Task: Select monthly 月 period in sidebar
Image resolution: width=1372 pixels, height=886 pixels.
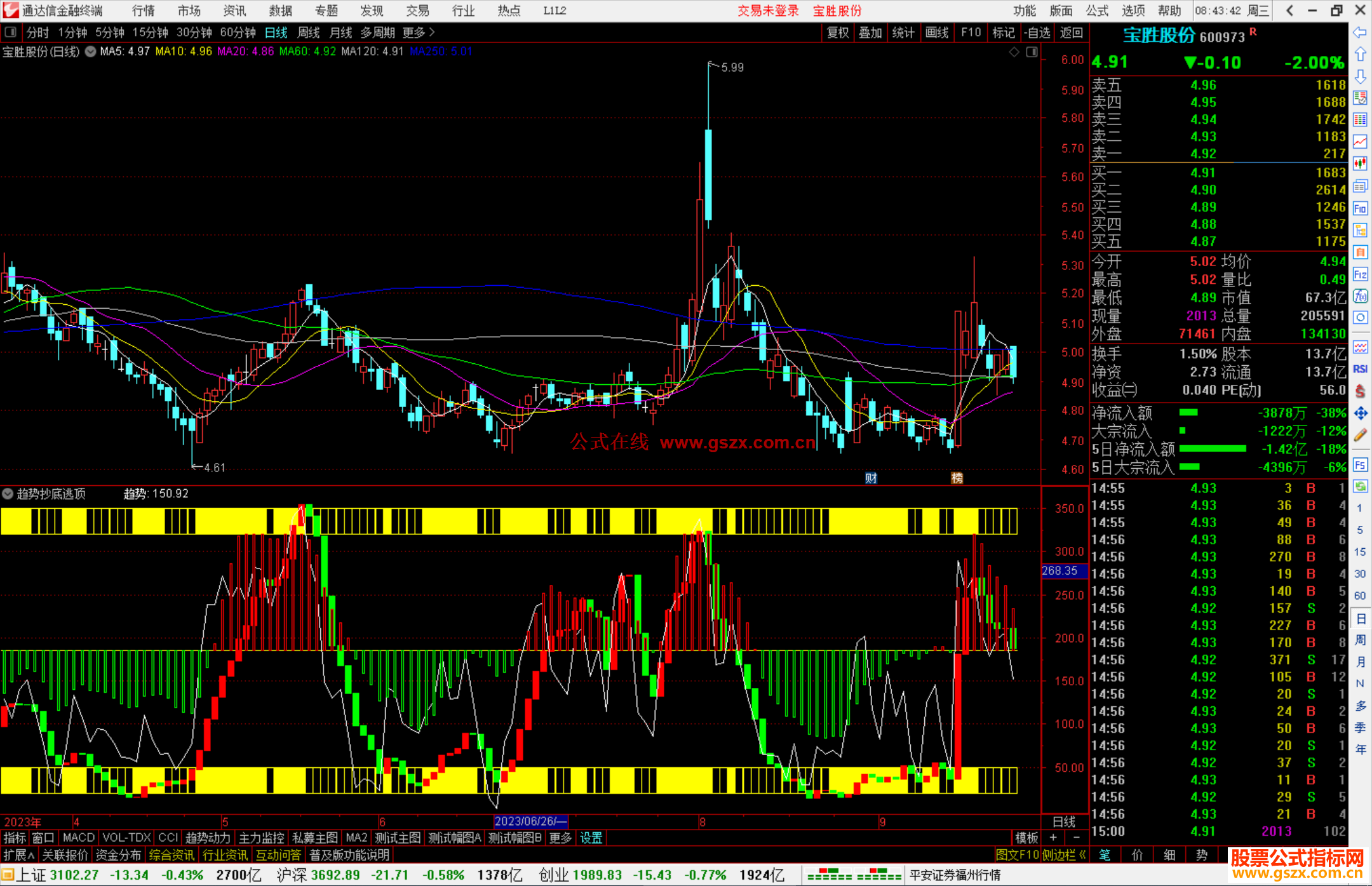Action: click(x=1360, y=662)
